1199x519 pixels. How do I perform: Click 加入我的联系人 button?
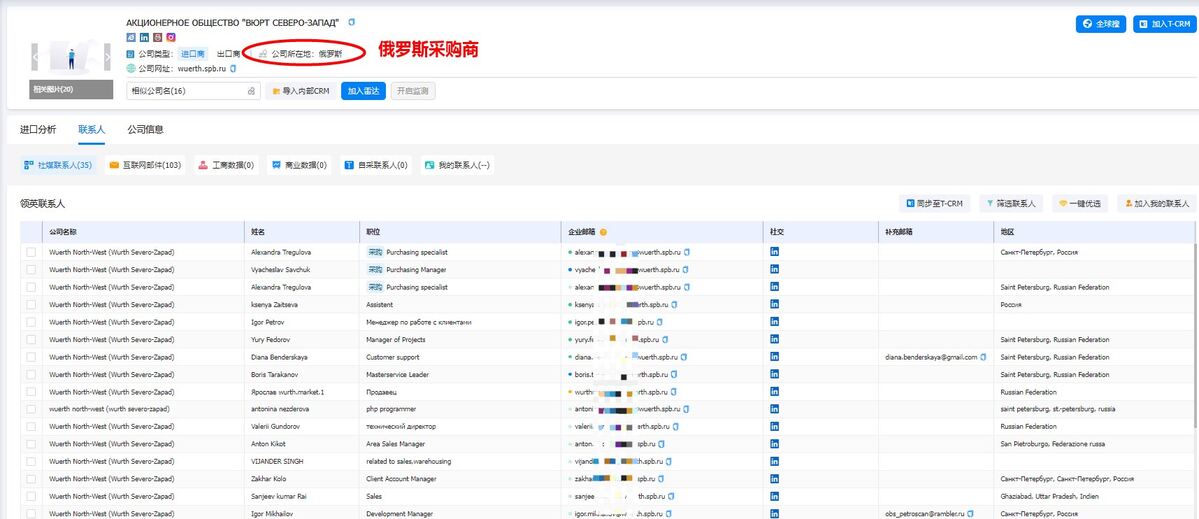pos(1156,203)
